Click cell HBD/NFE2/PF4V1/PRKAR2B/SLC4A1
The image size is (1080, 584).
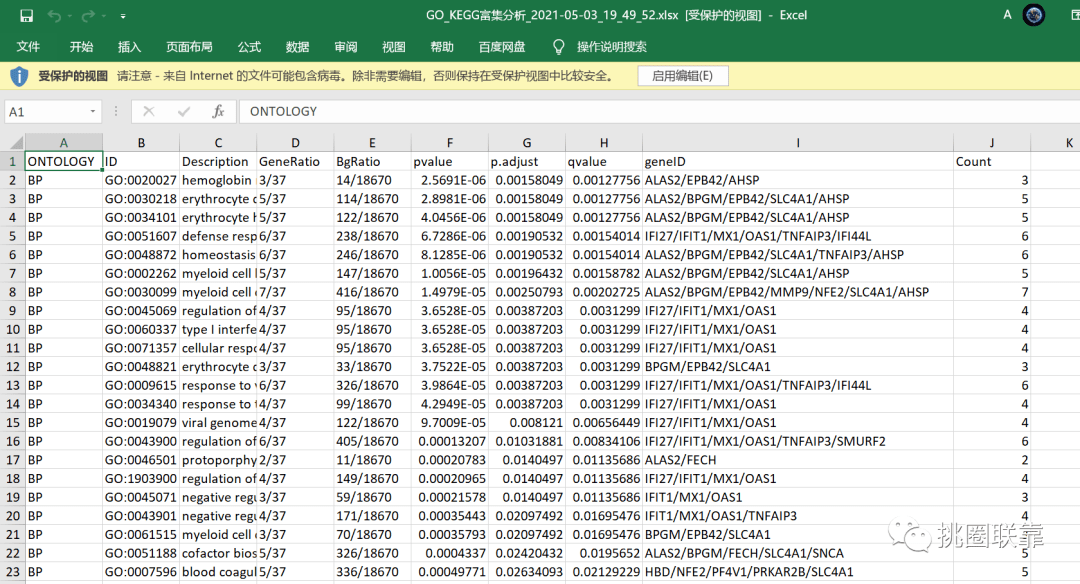click(x=798, y=572)
